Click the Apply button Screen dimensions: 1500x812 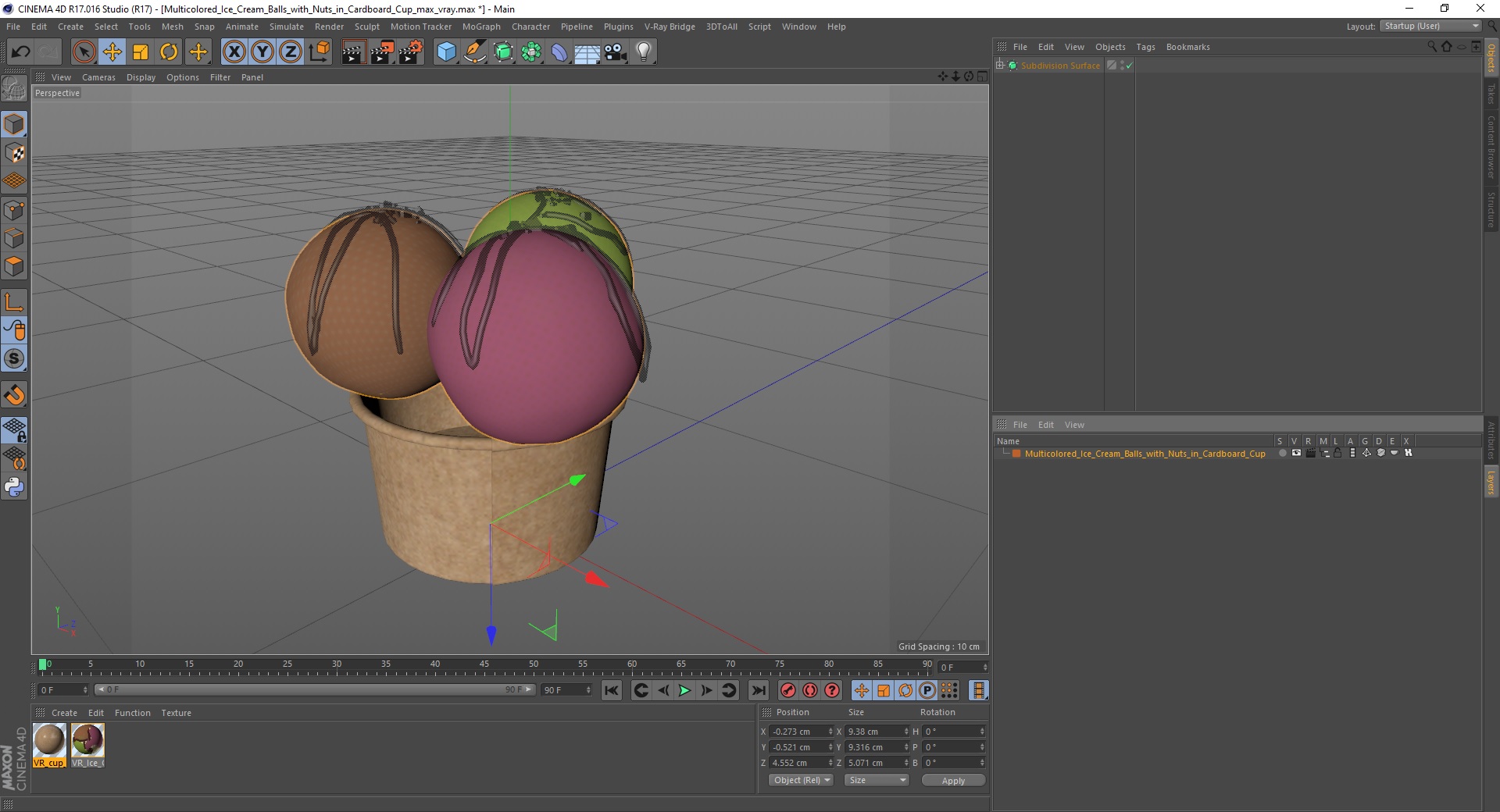[953, 780]
